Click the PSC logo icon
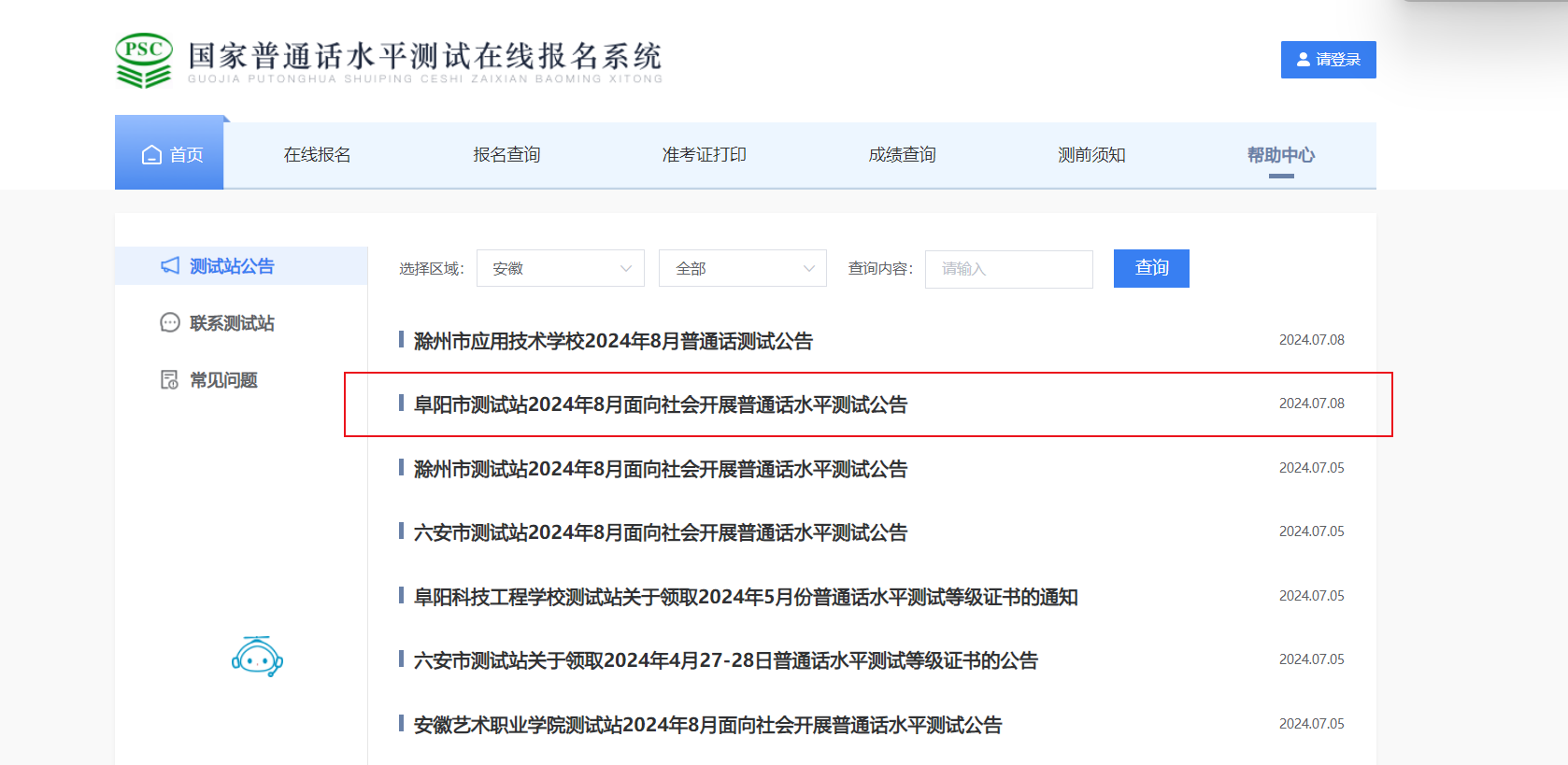 [x=144, y=61]
